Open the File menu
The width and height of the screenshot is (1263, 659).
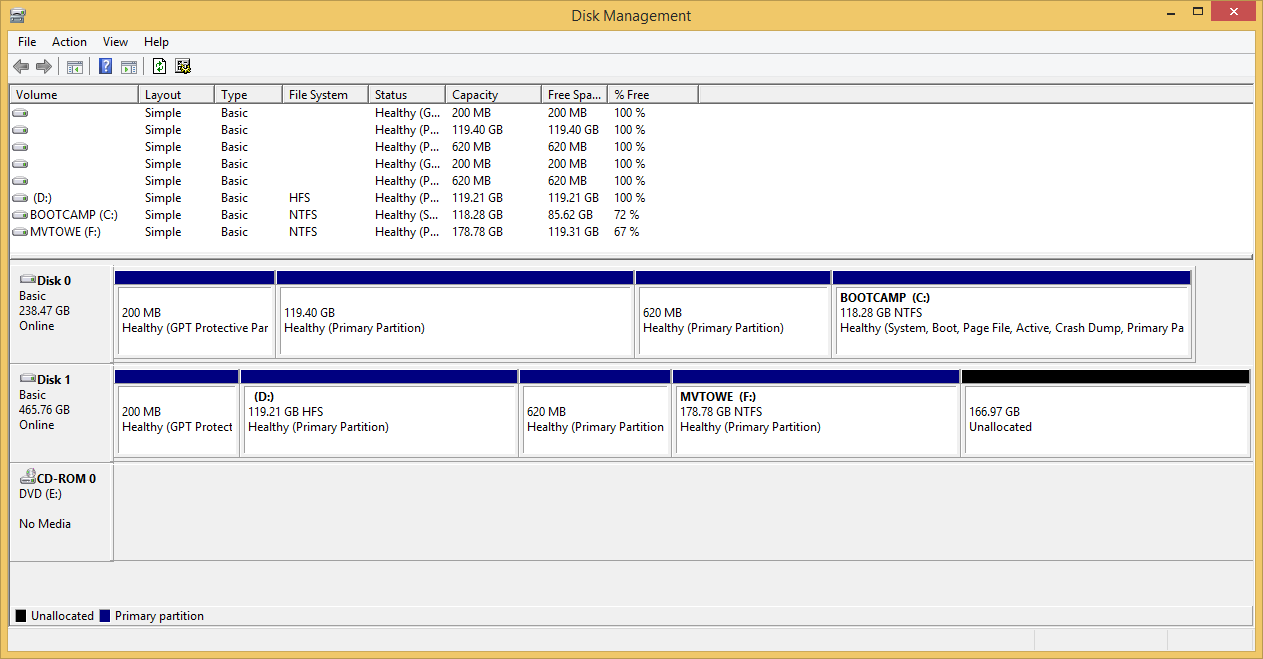coord(27,42)
